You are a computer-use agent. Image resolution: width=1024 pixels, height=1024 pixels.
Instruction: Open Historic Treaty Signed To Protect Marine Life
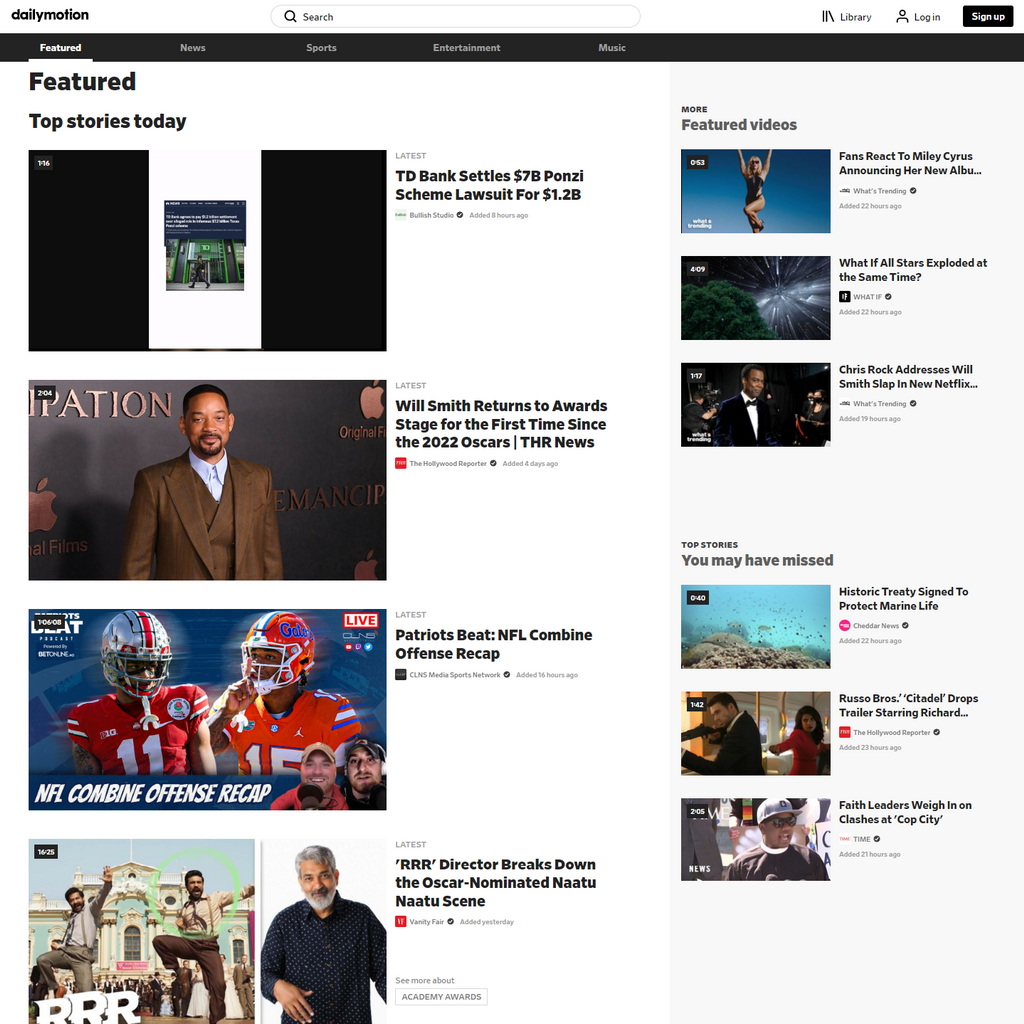pos(904,599)
